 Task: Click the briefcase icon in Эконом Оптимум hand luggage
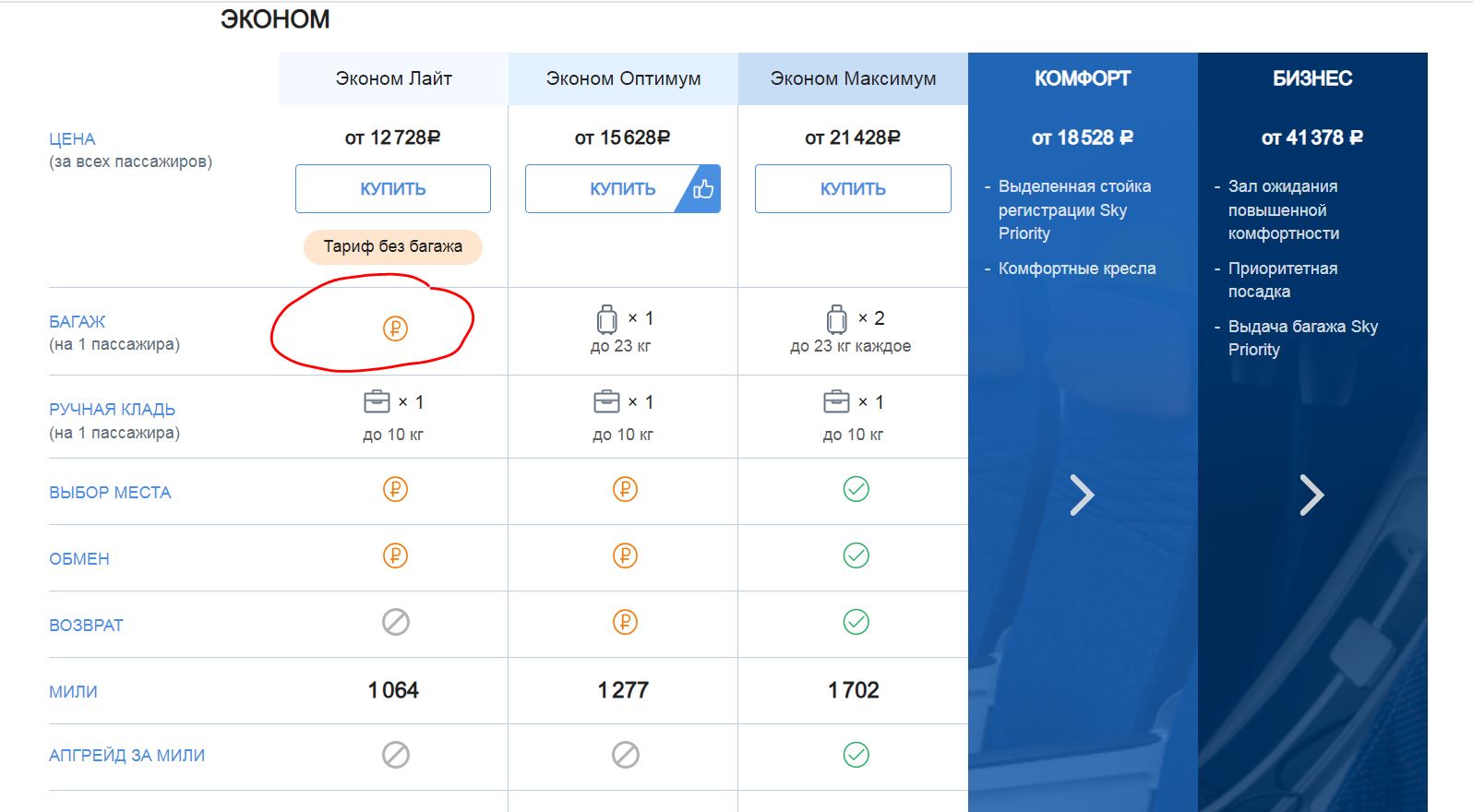click(606, 402)
